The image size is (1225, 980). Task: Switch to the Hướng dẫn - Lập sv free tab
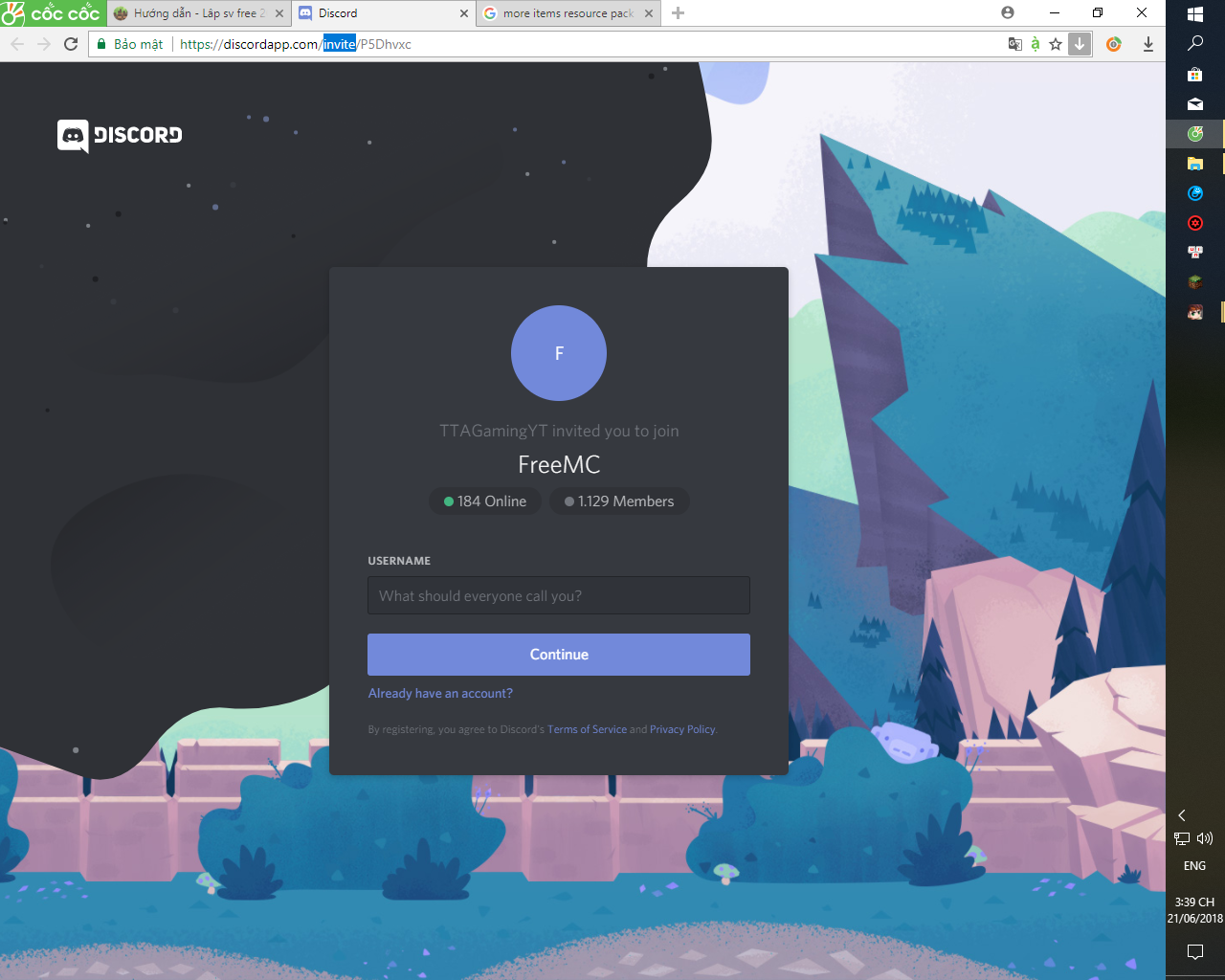coord(199,13)
